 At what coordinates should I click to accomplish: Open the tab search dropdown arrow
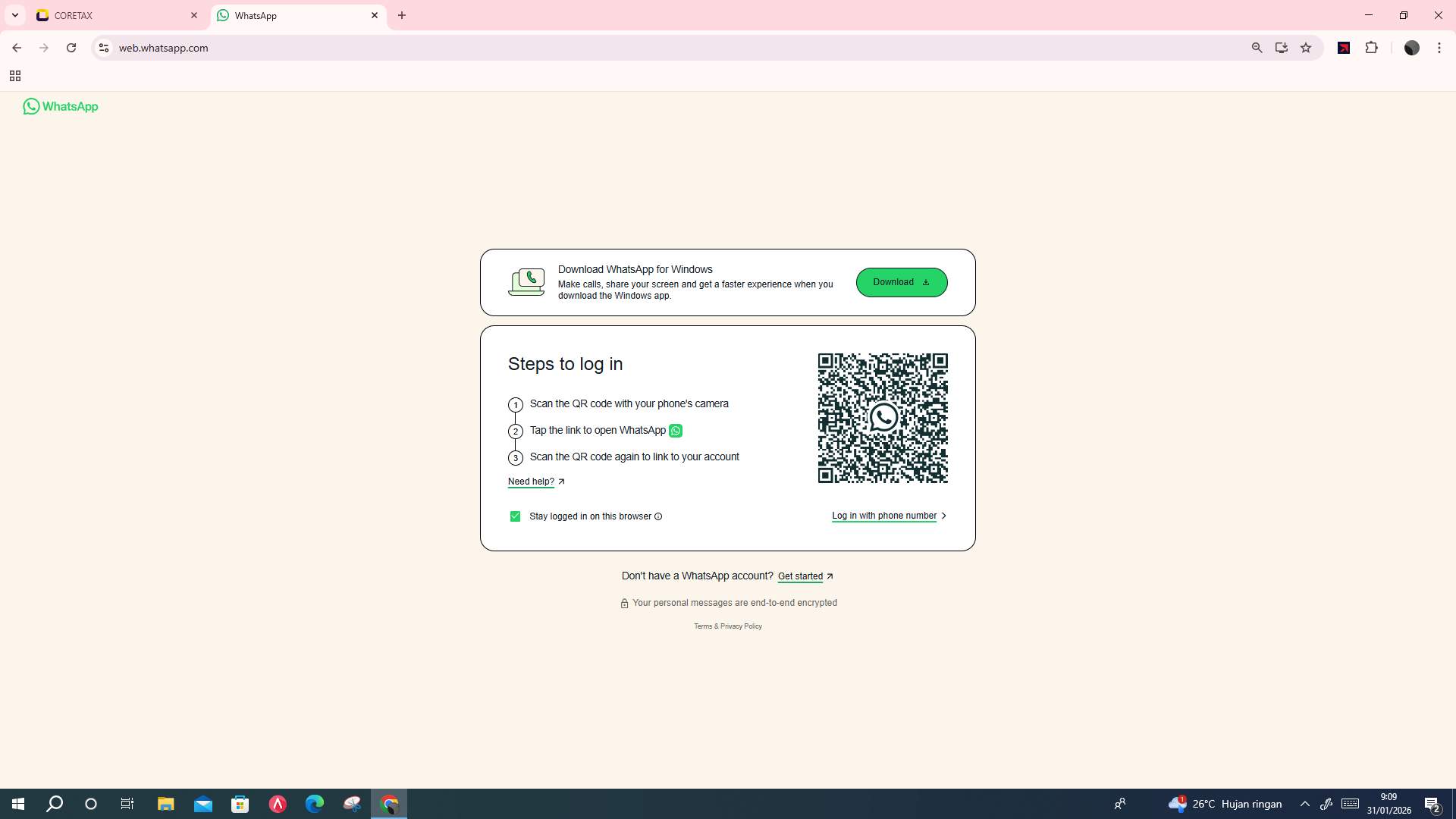[x=14, y=15]
